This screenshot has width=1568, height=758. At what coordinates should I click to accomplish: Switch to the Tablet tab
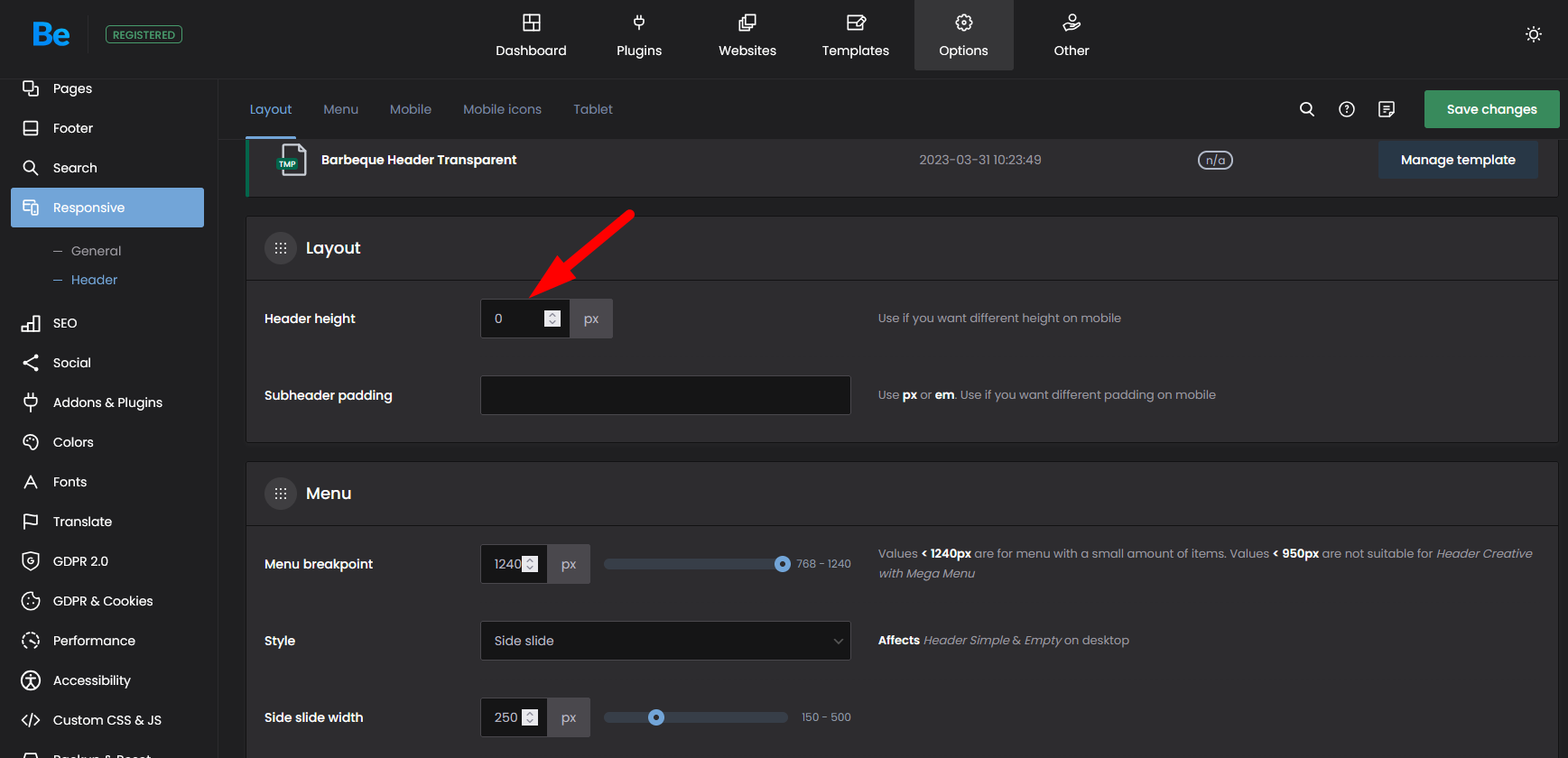tap(592, 109)
